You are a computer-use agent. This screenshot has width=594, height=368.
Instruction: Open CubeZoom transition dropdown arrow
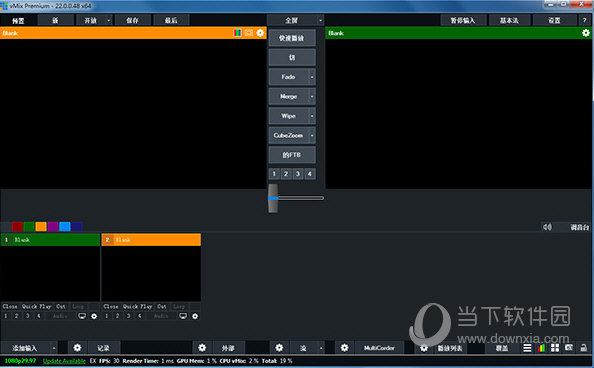(312, 135)
